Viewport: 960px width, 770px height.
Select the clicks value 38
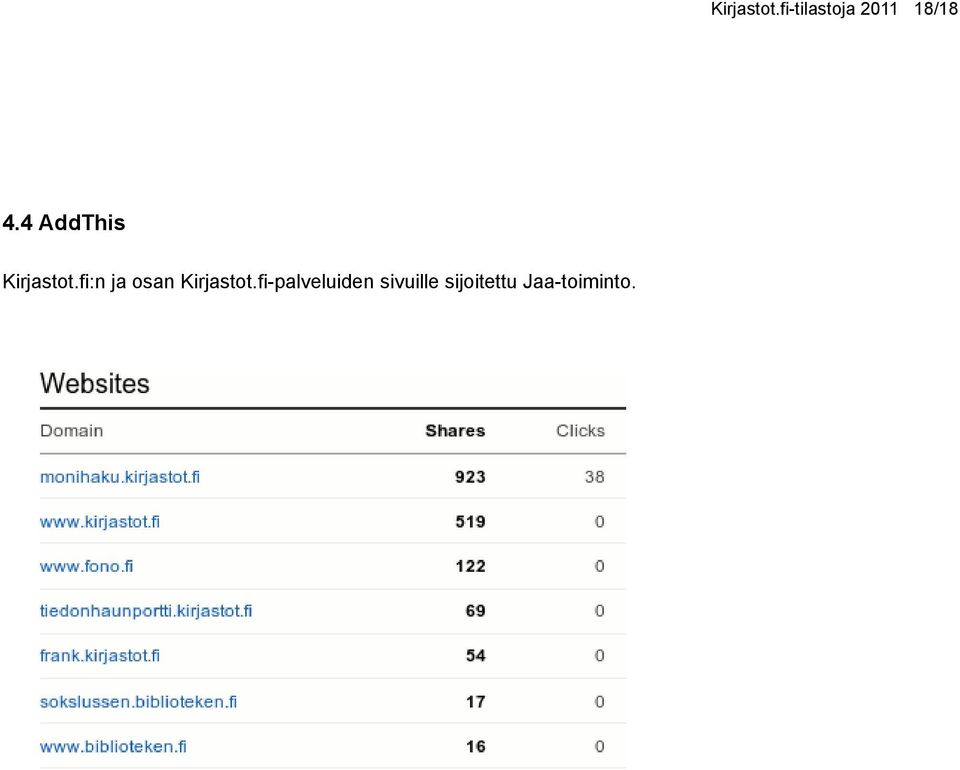coord(594,477)
